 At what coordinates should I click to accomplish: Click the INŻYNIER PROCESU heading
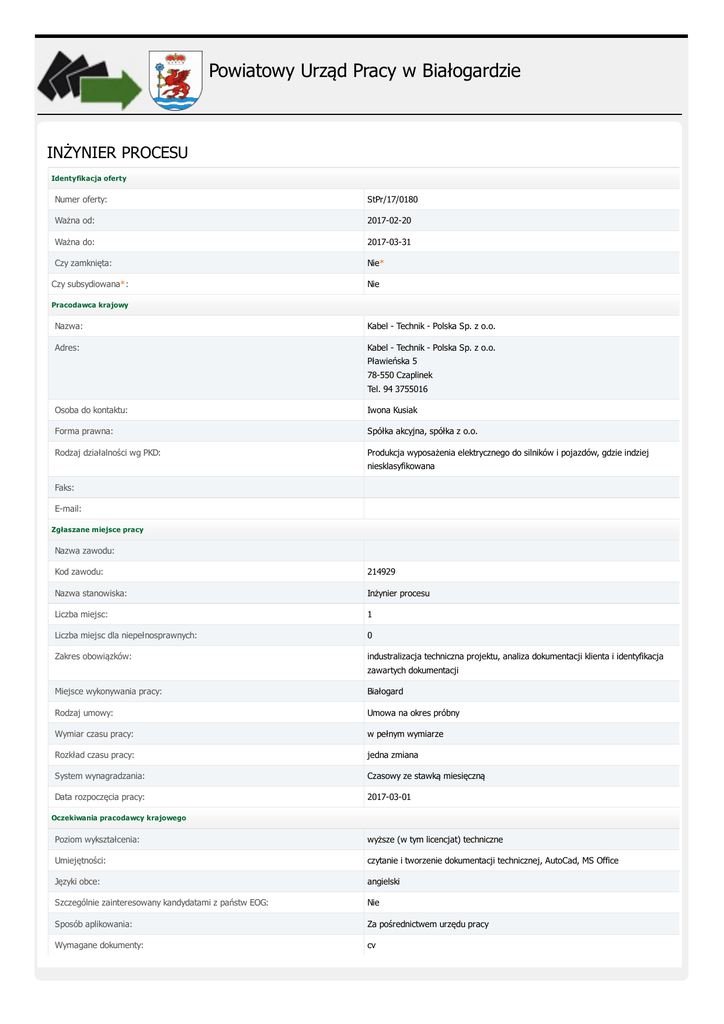(x=117, y=153)
